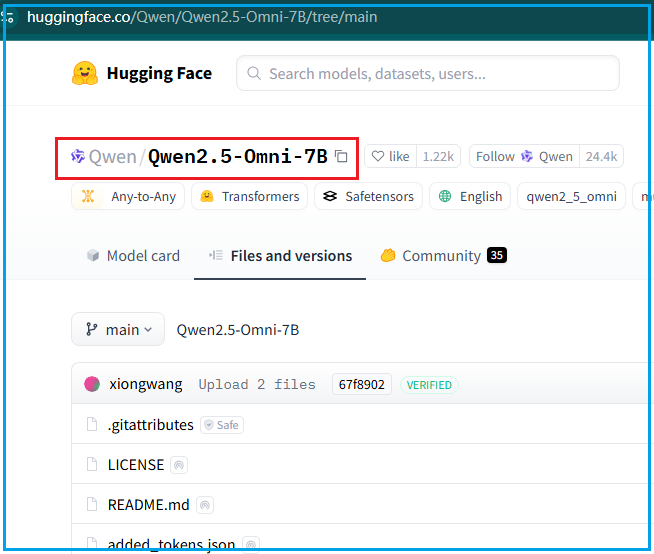Open the README.md file
Viewport: 654px width, 554px height.
(x=148, y=505)
